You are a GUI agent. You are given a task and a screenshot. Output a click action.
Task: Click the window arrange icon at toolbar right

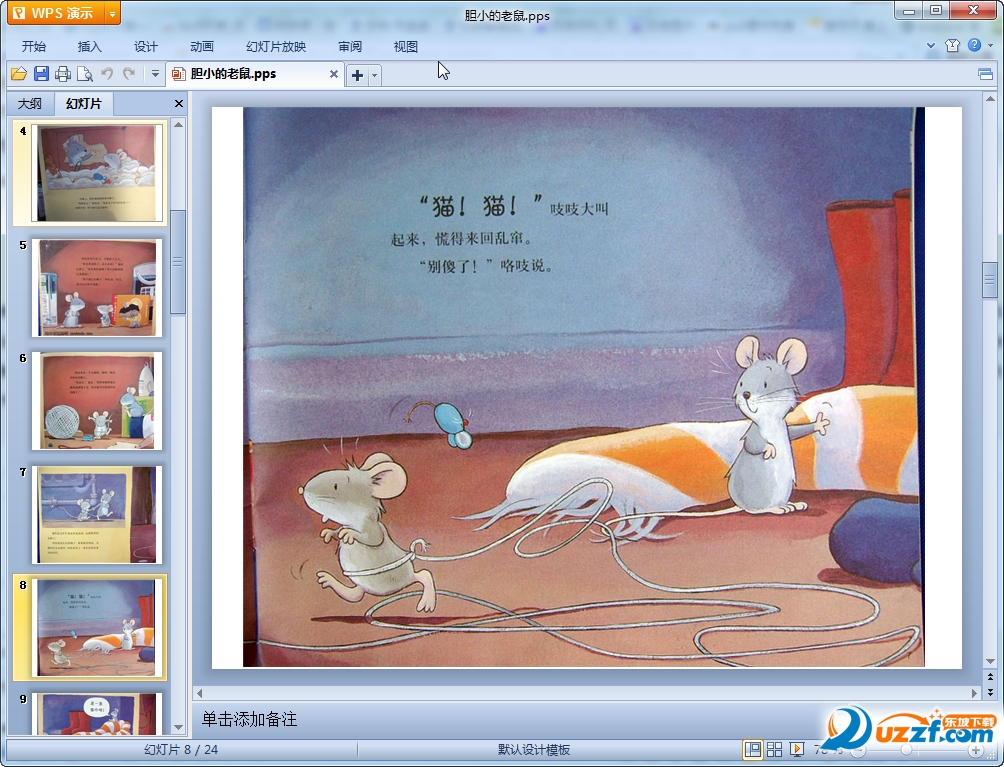click(x=985, y=74)
